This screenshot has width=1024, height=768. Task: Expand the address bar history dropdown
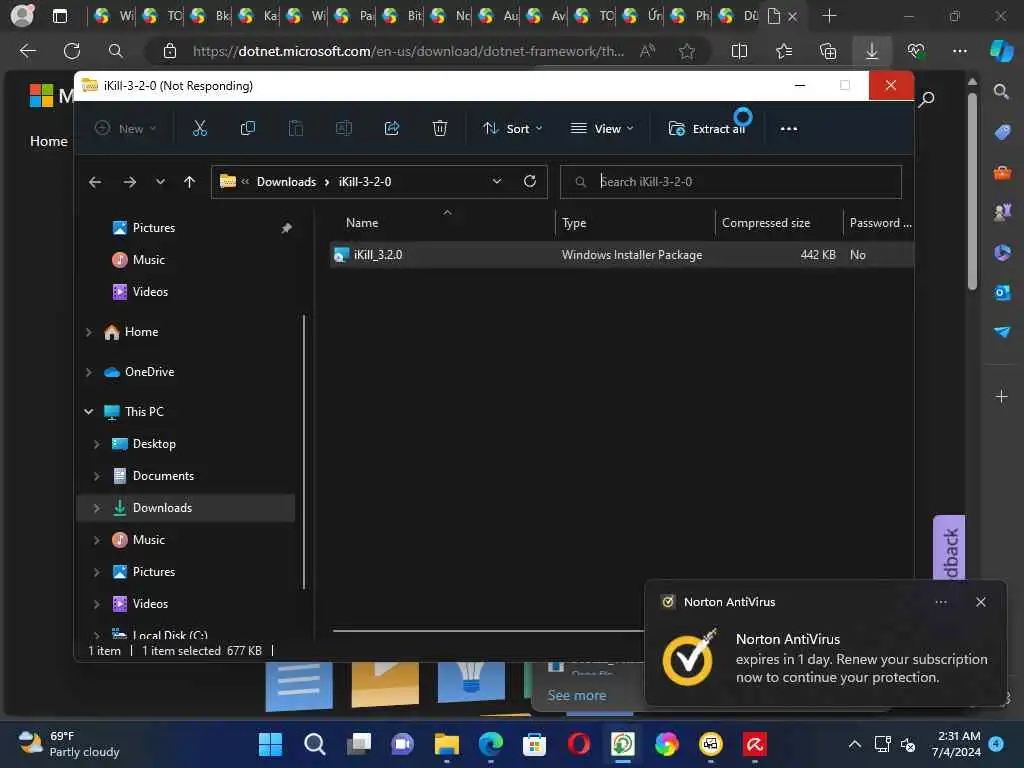pyautogui.click(x=496, y=182)
